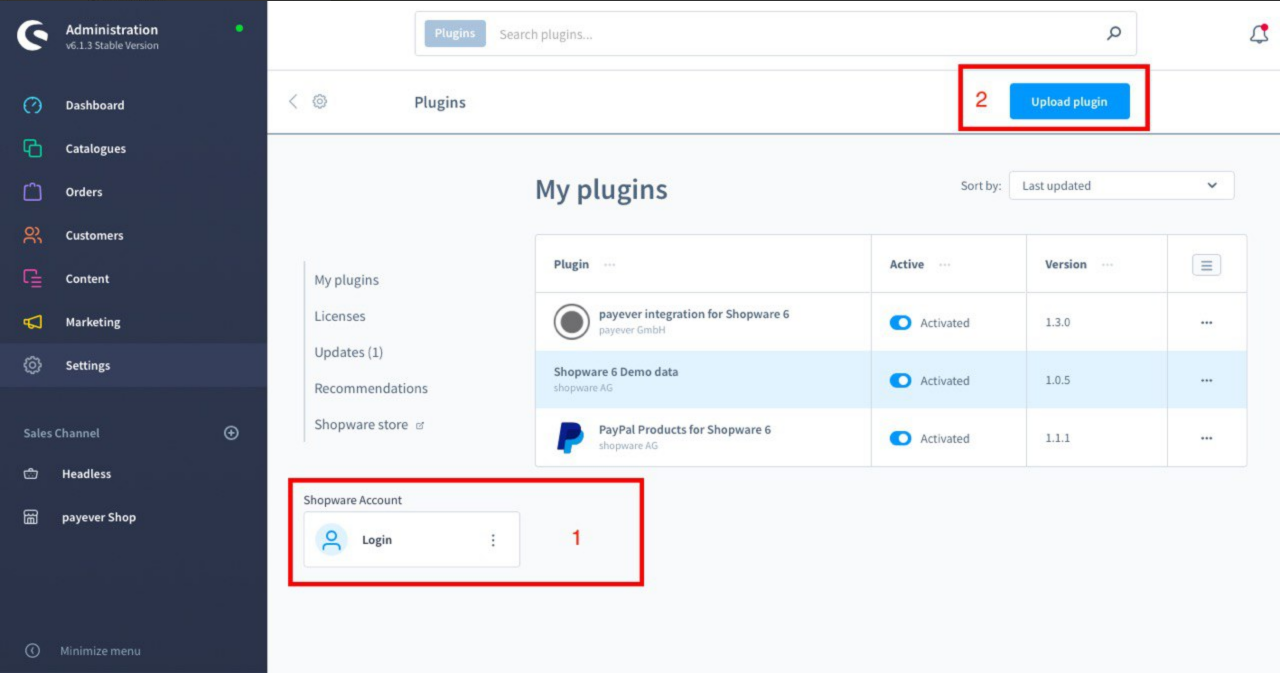Toggle Shopware 6 Demo data activation

click(900, 381)
